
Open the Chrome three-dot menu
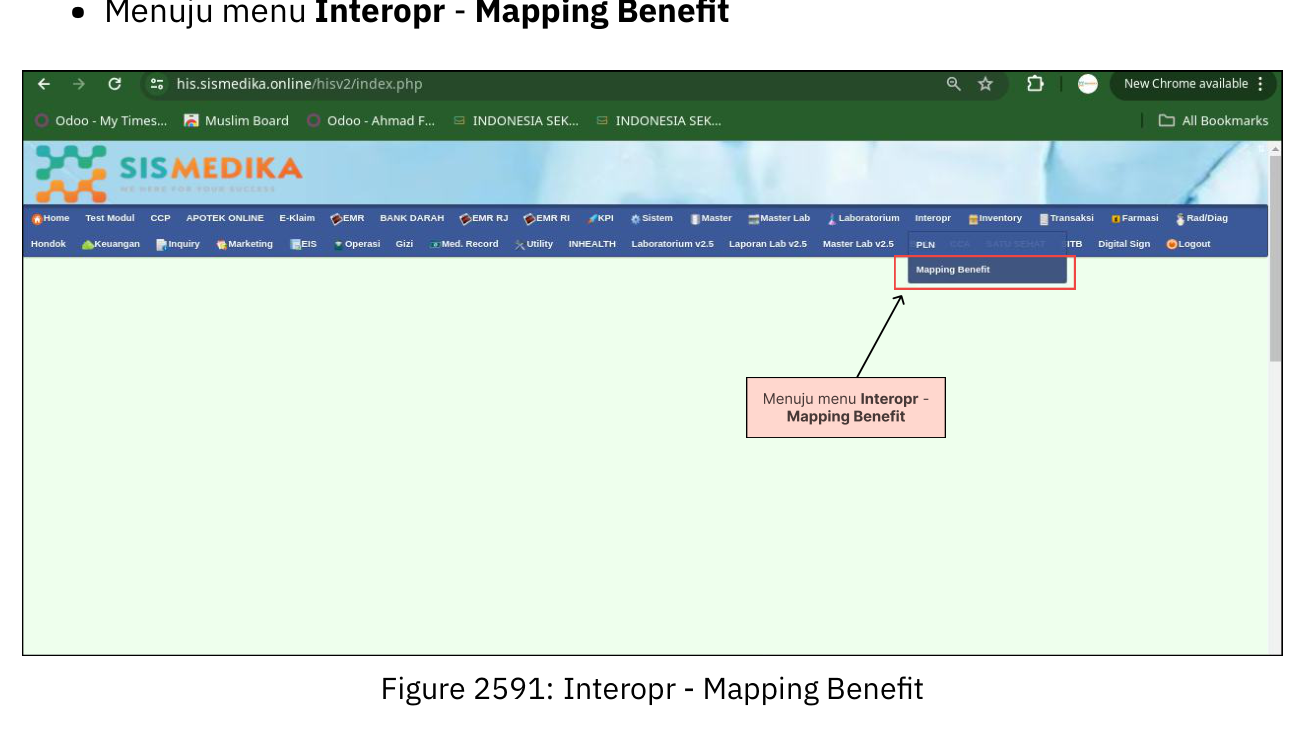coord(1260,84)
